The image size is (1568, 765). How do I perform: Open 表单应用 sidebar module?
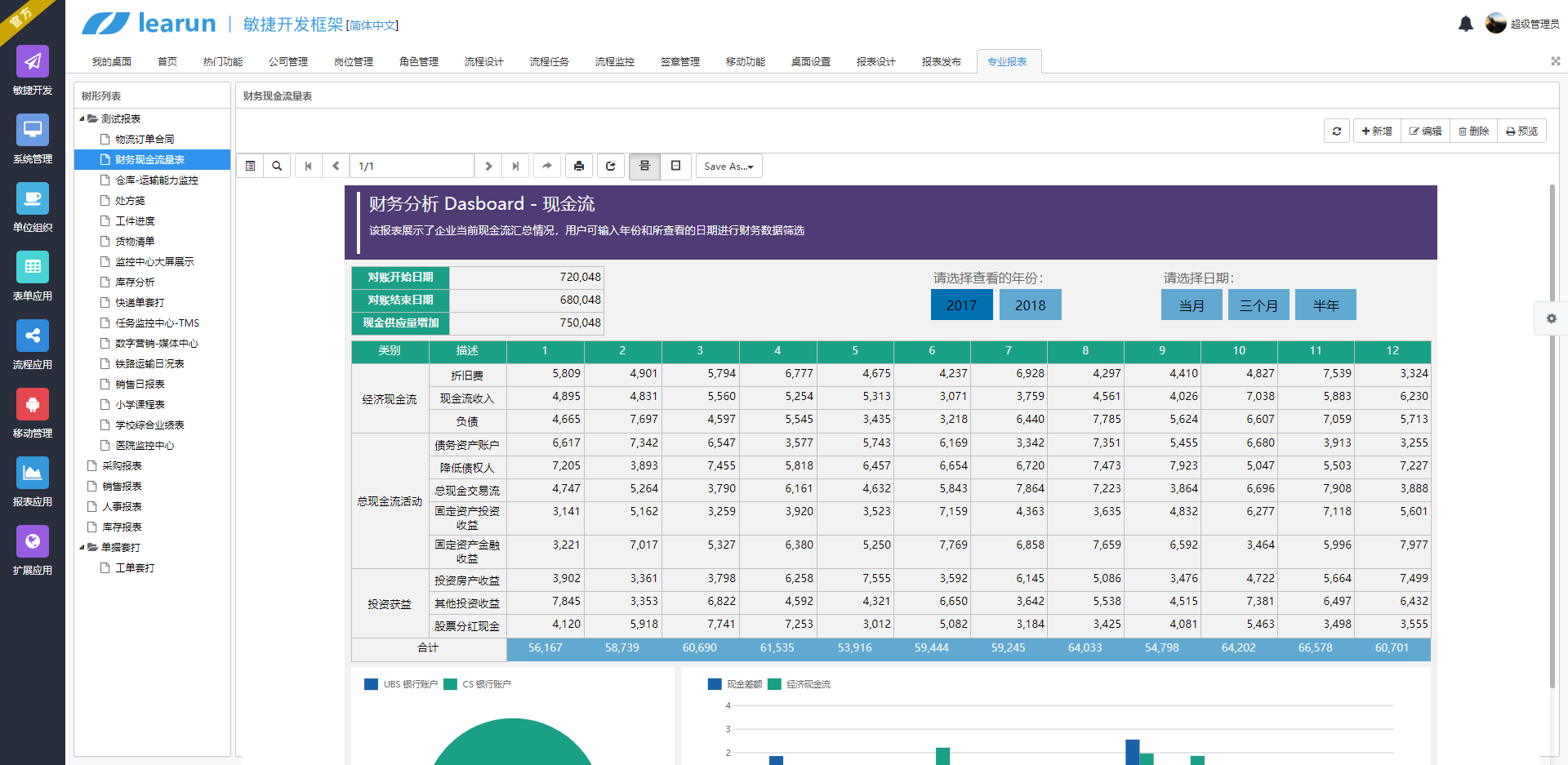pyautogui.click(x=33, y=277)
